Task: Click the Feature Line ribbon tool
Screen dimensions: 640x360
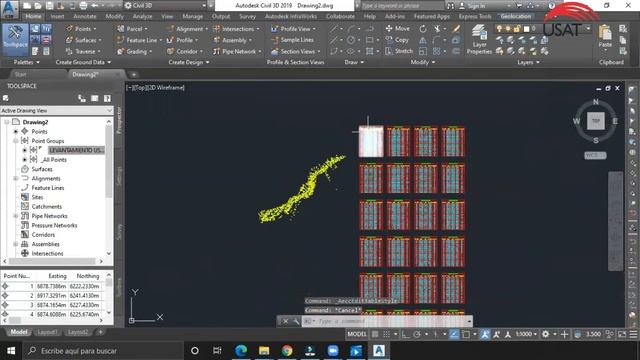Action: pos(139,40)
